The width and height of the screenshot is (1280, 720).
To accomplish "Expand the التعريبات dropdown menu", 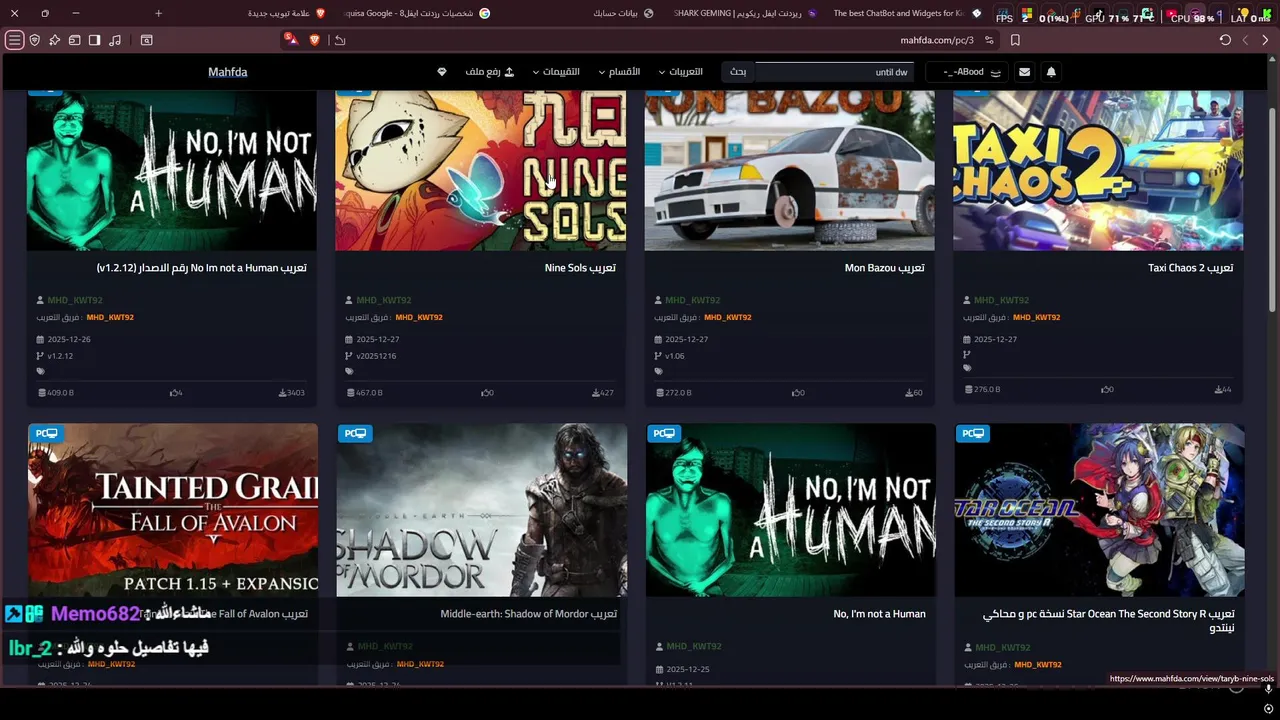I will (x=680, y=72).
